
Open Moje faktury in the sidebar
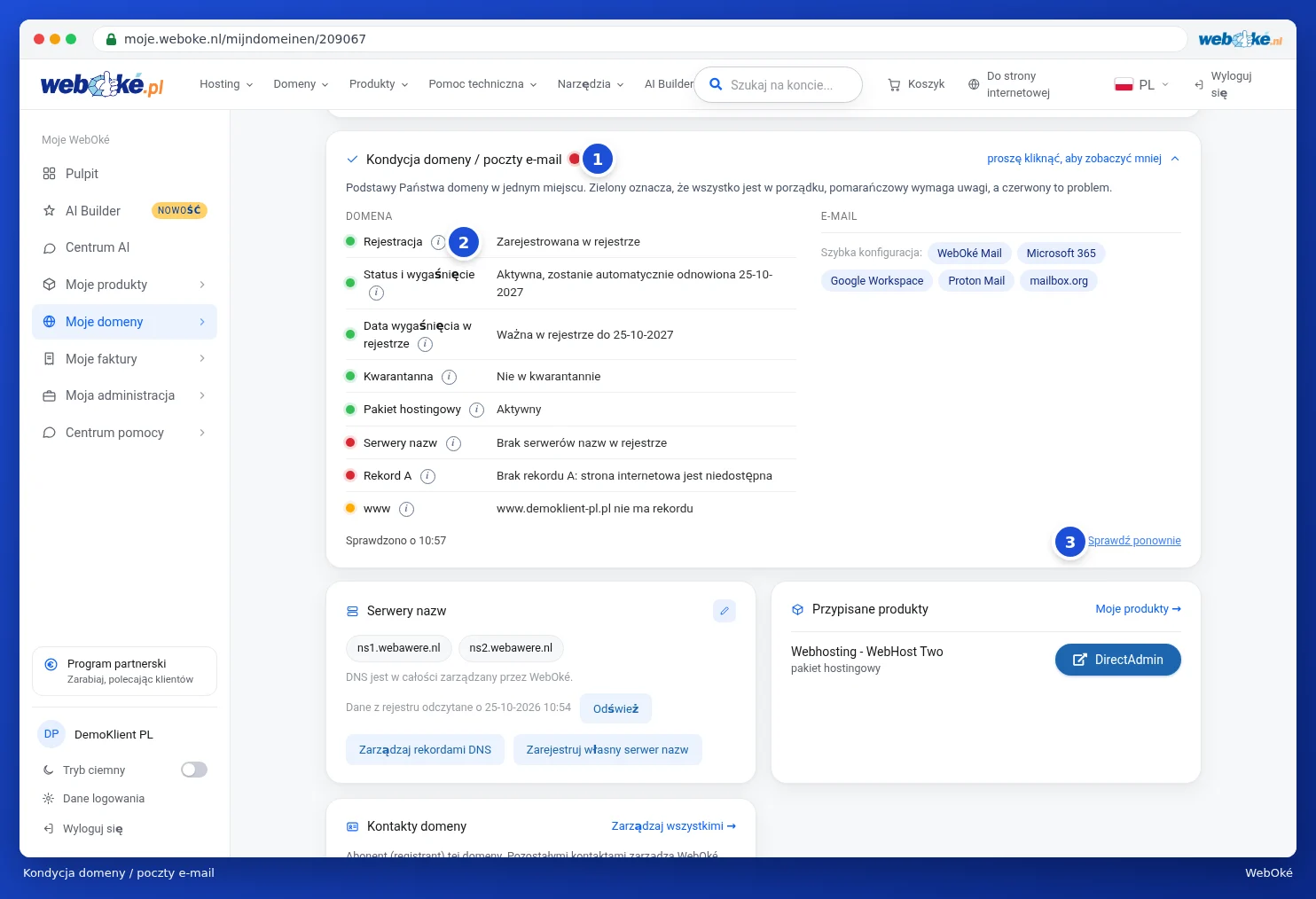(x=124, y=359)
